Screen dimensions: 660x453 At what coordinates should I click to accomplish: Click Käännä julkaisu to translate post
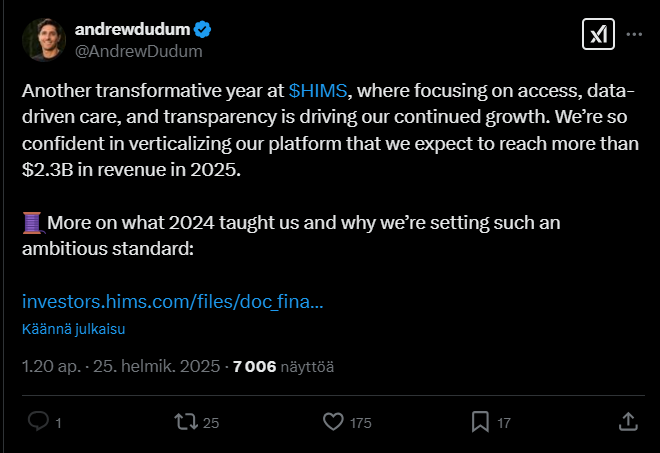click(x=74, y=329)
